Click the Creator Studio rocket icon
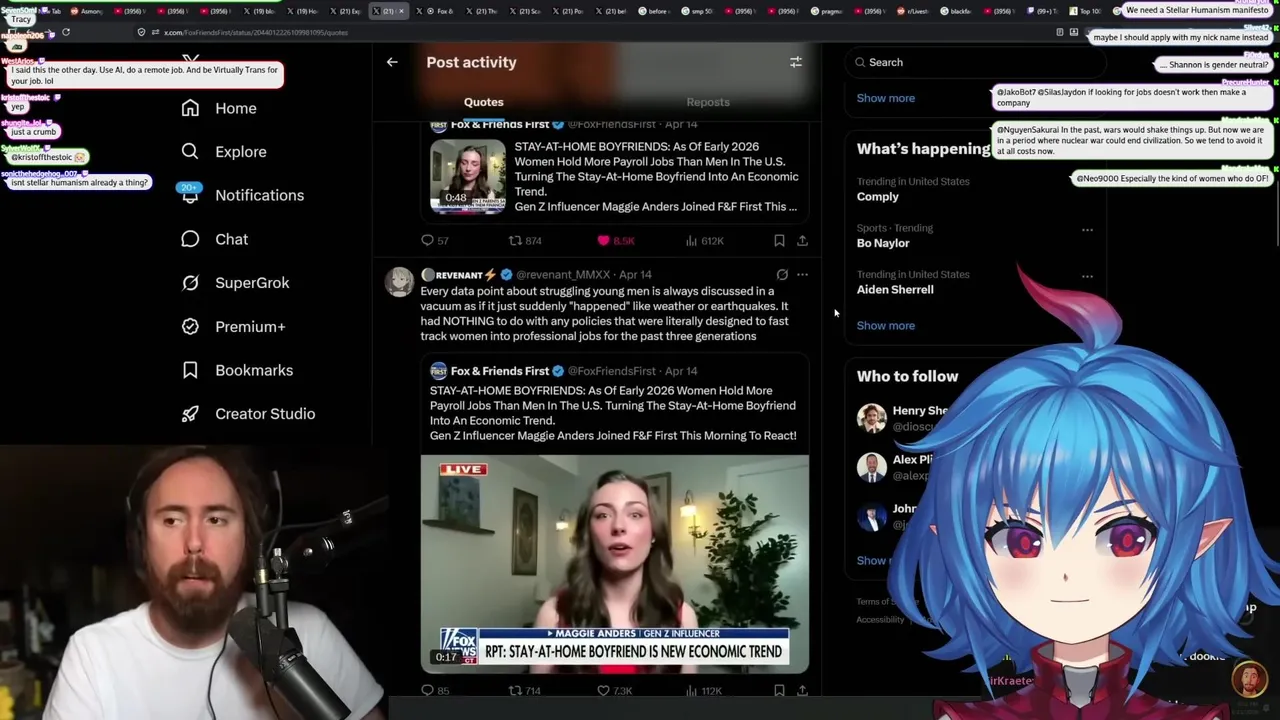This screenshot has width=1280, height=720. pos(190,414)
